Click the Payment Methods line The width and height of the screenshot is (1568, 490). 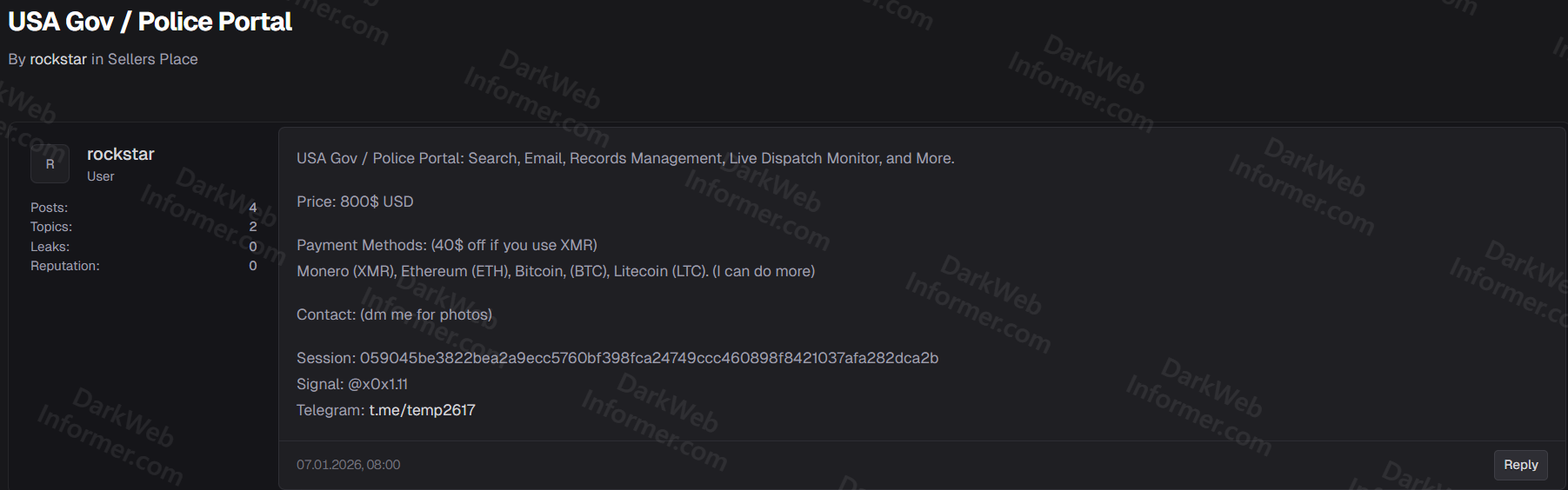(446, 245)
